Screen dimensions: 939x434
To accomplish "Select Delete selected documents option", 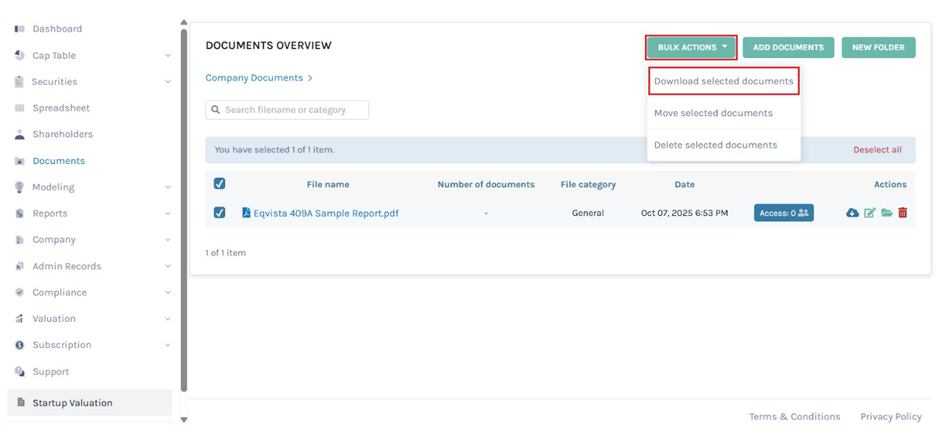I will pos(715,145).
